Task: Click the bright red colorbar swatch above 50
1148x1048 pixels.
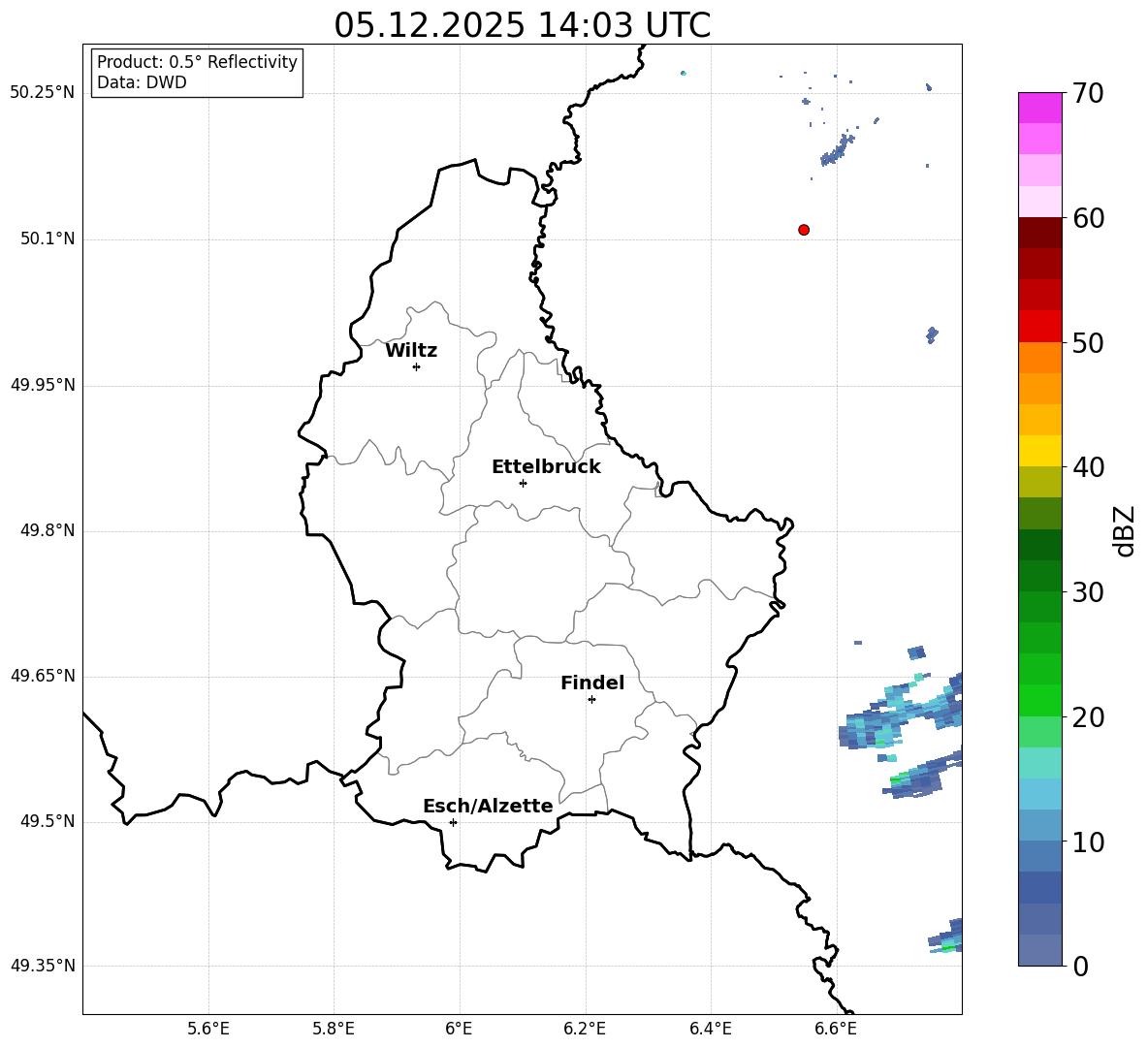Action: 1039,327
